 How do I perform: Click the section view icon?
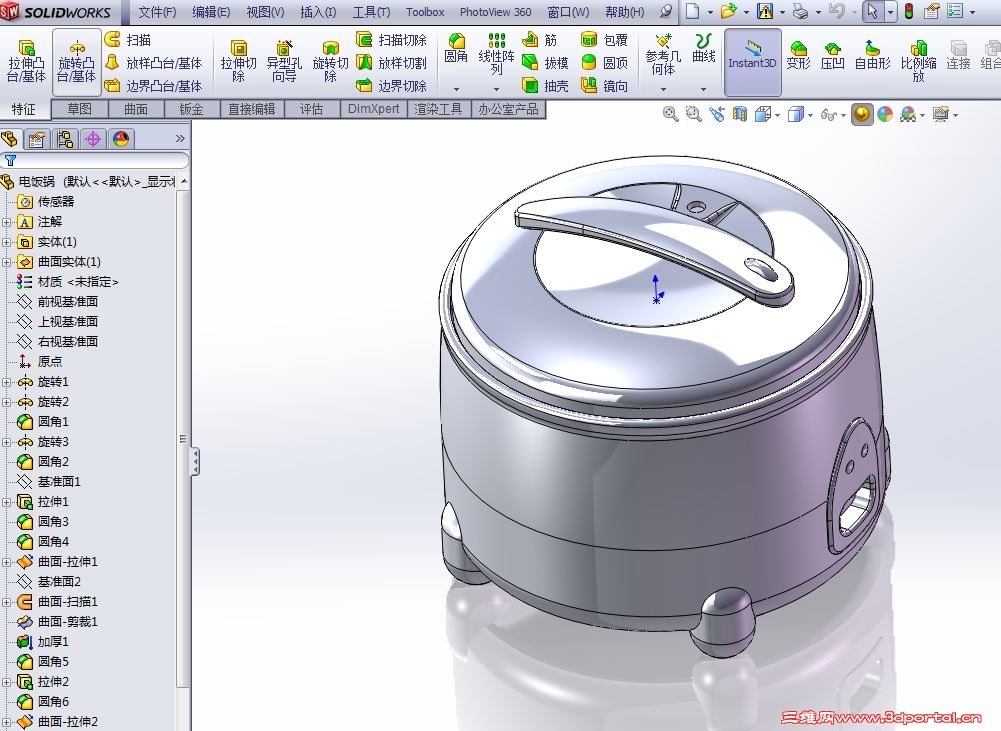tap(740, 115)
